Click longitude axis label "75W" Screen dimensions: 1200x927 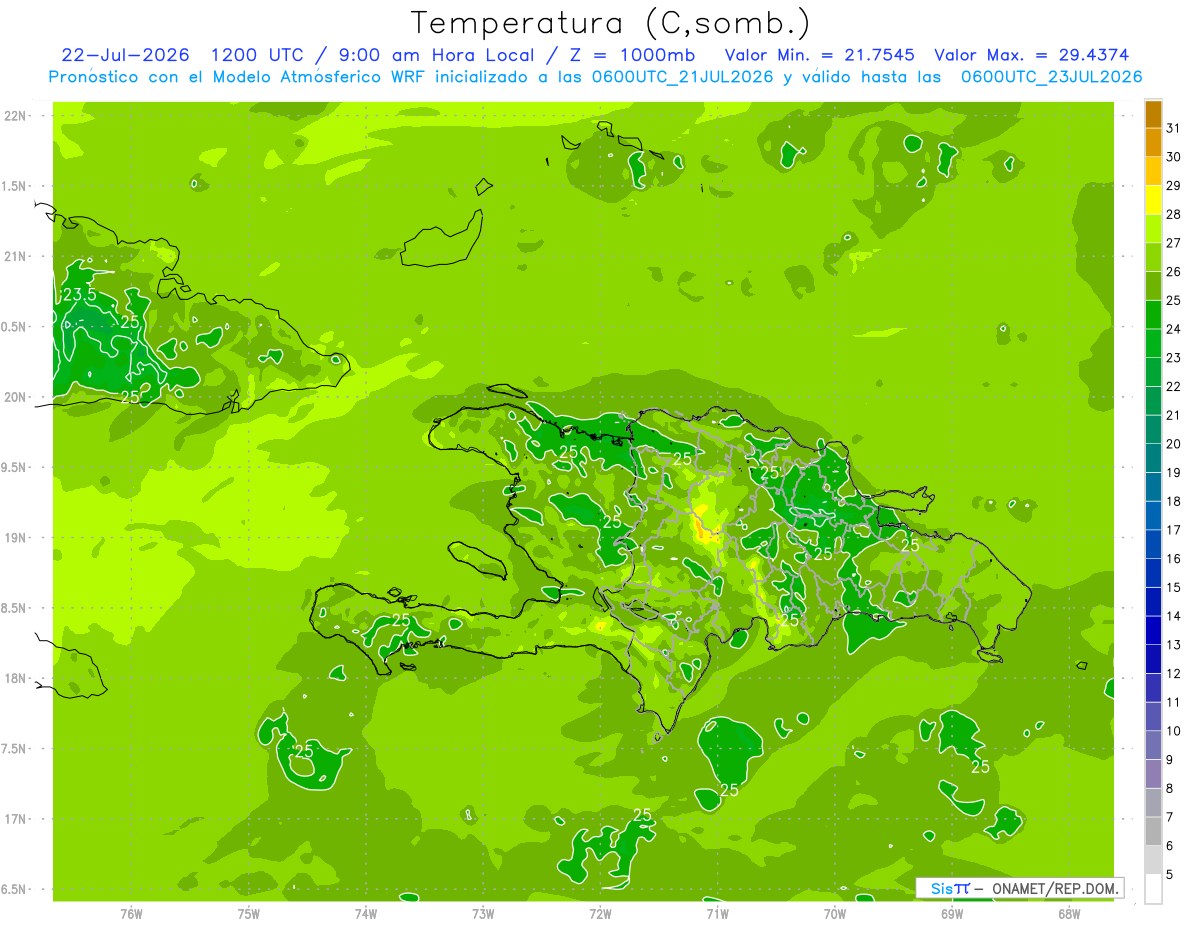click(x=249, y=914)
